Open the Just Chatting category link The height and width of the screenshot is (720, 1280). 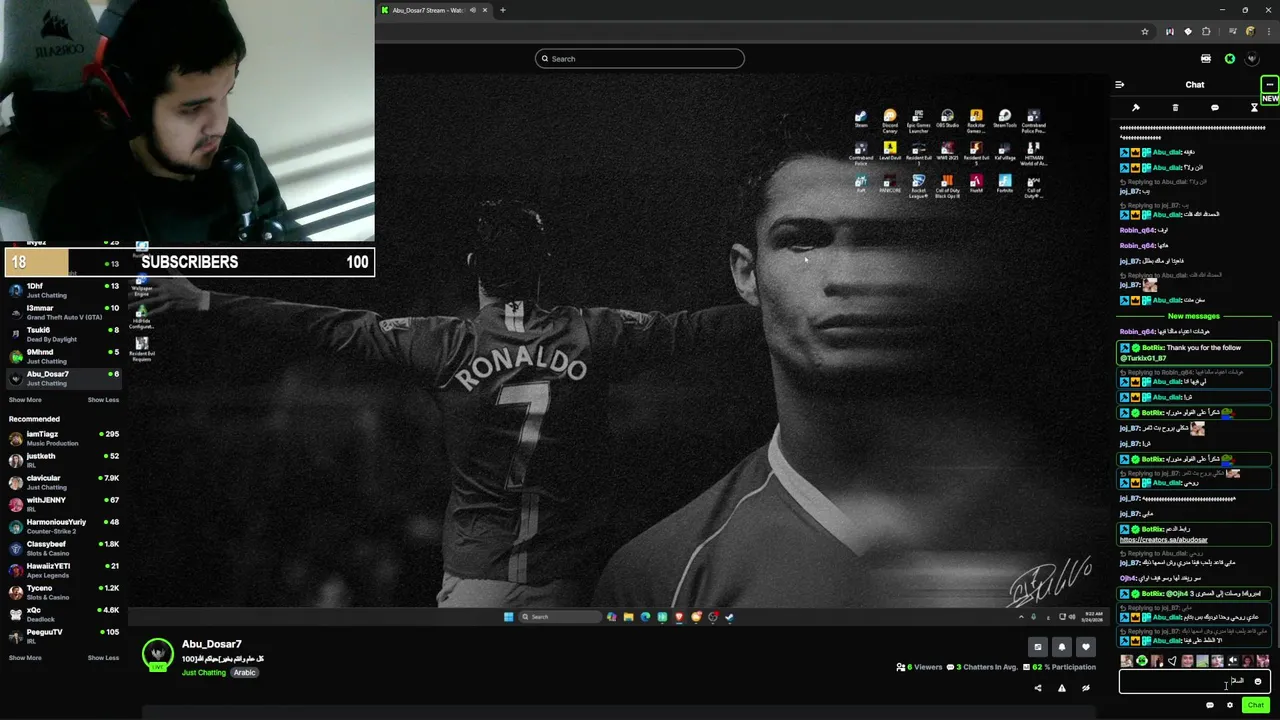click(x=204, y=673)
